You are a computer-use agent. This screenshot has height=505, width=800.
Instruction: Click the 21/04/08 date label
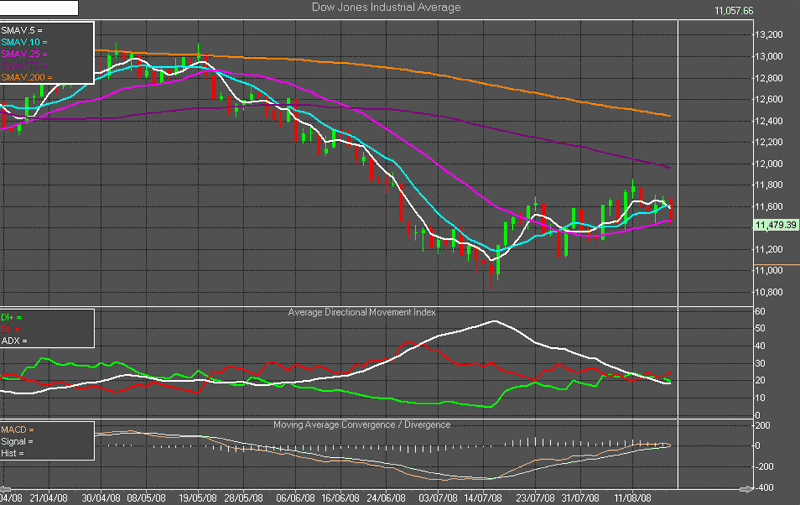click(48, 498)
